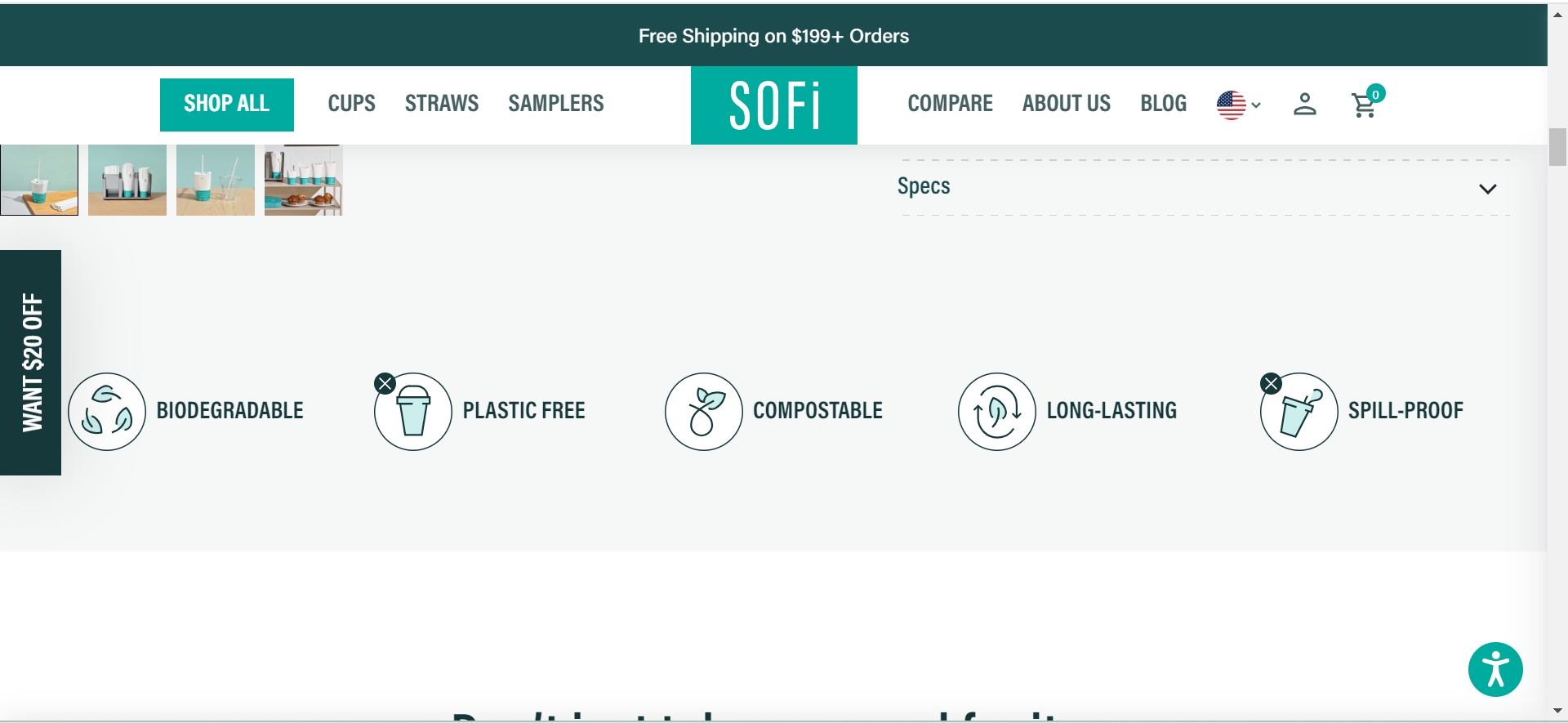The height and width of the screenshot is (723, 1568).
Task: Open the Samplers menu
Action: point(556,104)
